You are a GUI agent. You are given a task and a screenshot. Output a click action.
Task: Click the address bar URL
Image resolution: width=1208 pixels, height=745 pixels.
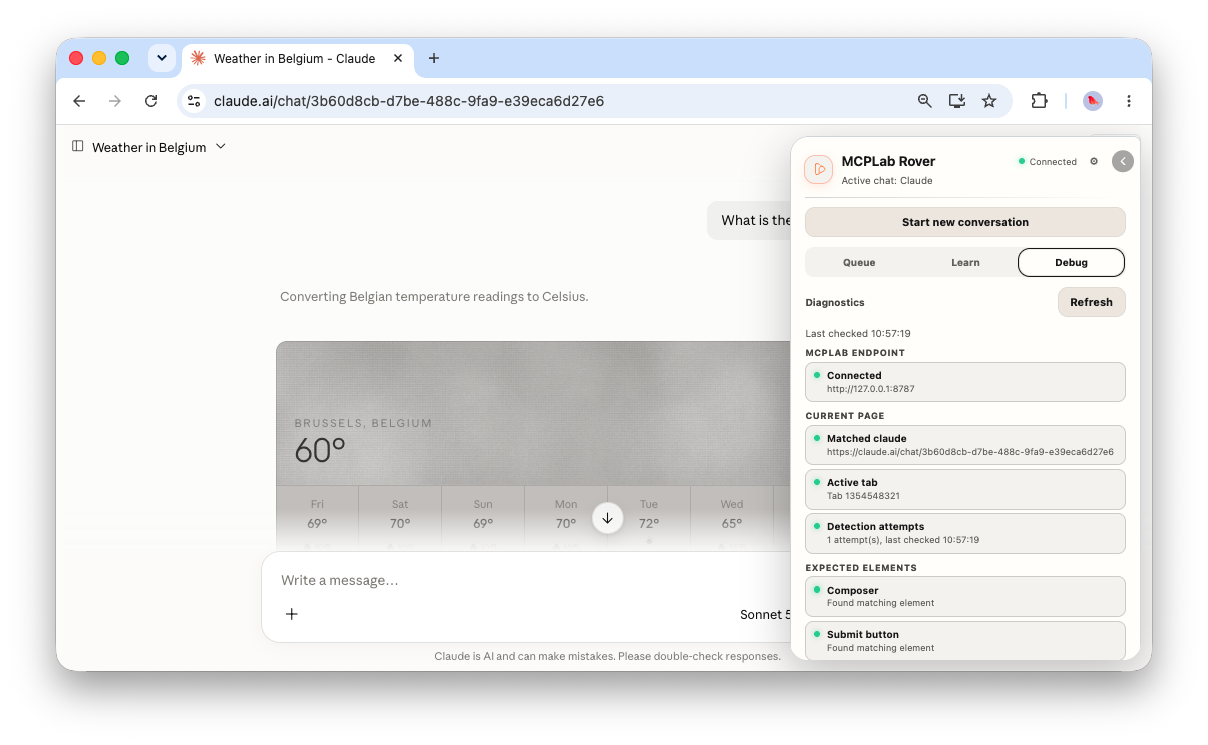(409, 101)
